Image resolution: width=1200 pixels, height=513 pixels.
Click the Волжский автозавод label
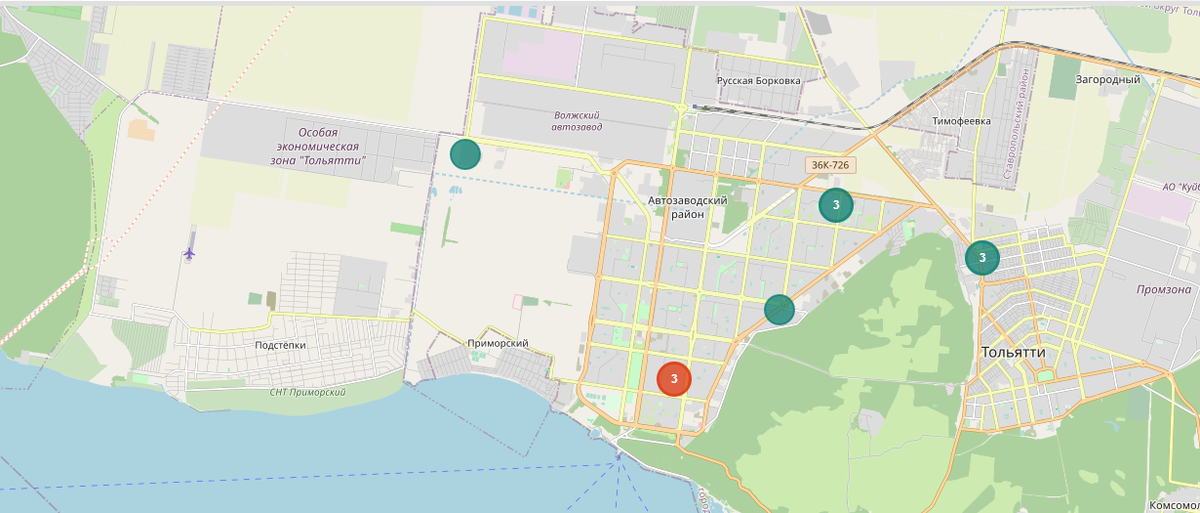pos(579,121)
